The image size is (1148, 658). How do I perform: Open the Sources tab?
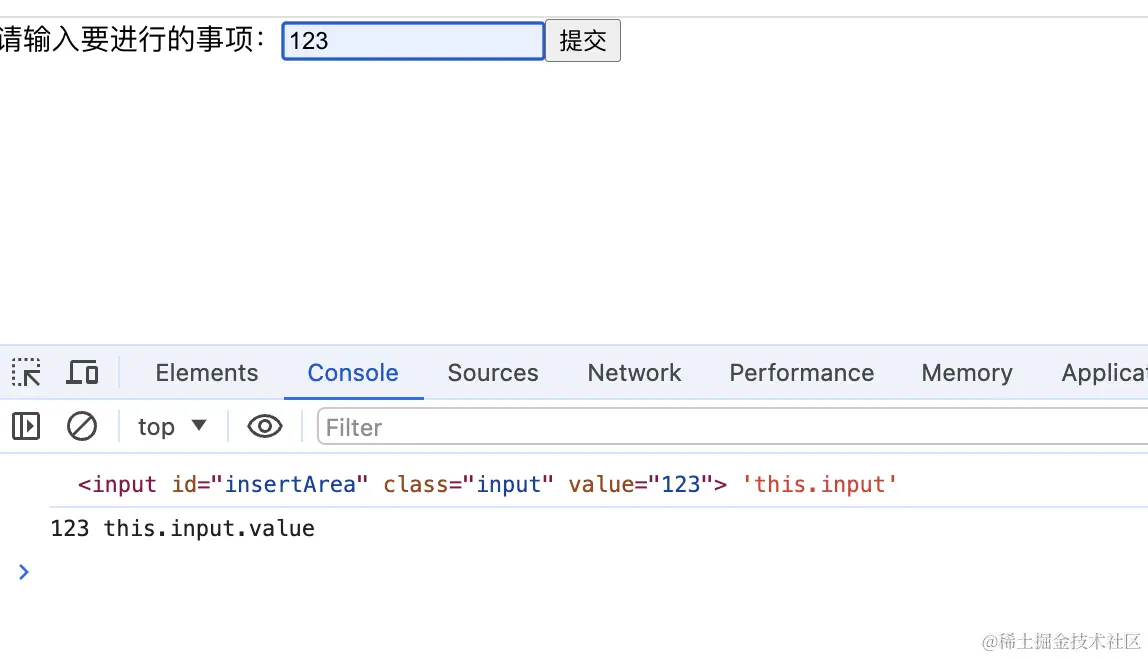tap(493, 373)
